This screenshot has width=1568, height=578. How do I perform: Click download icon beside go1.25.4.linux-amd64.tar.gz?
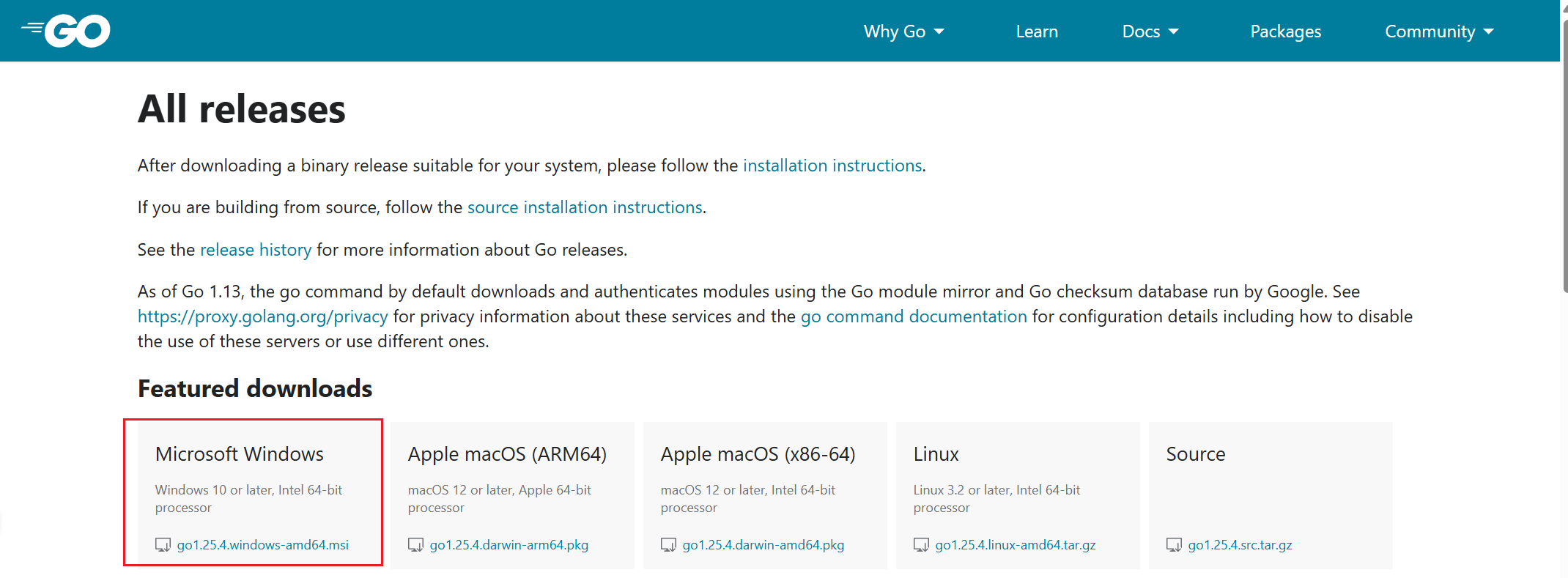click(x=921, y=545)
